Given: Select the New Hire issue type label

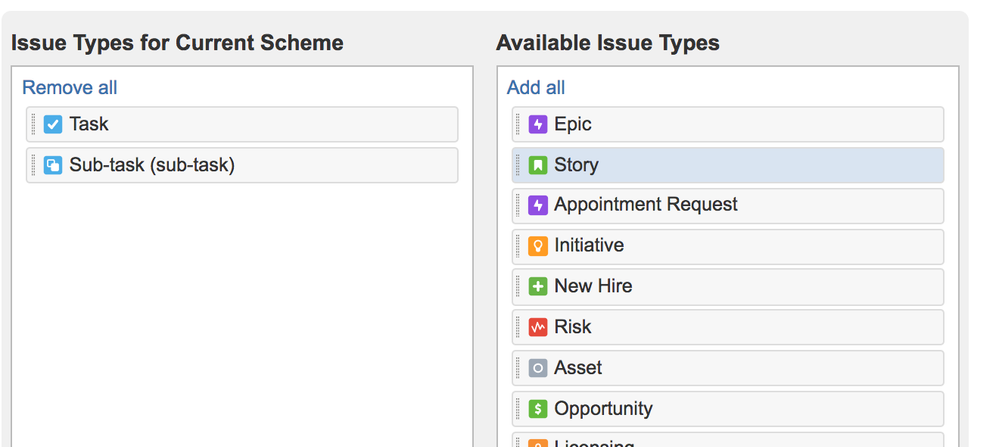Looking at the screenshot, I should tap(593, 286).
